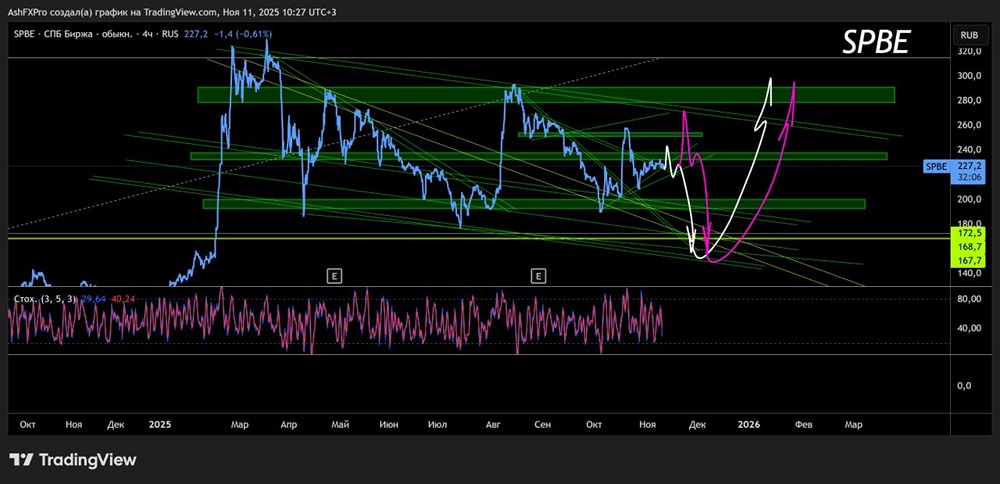This screenshot has height=484, width=1000.
Task: Click the white forecast arrow tip
Action: [x=770, y=80]
